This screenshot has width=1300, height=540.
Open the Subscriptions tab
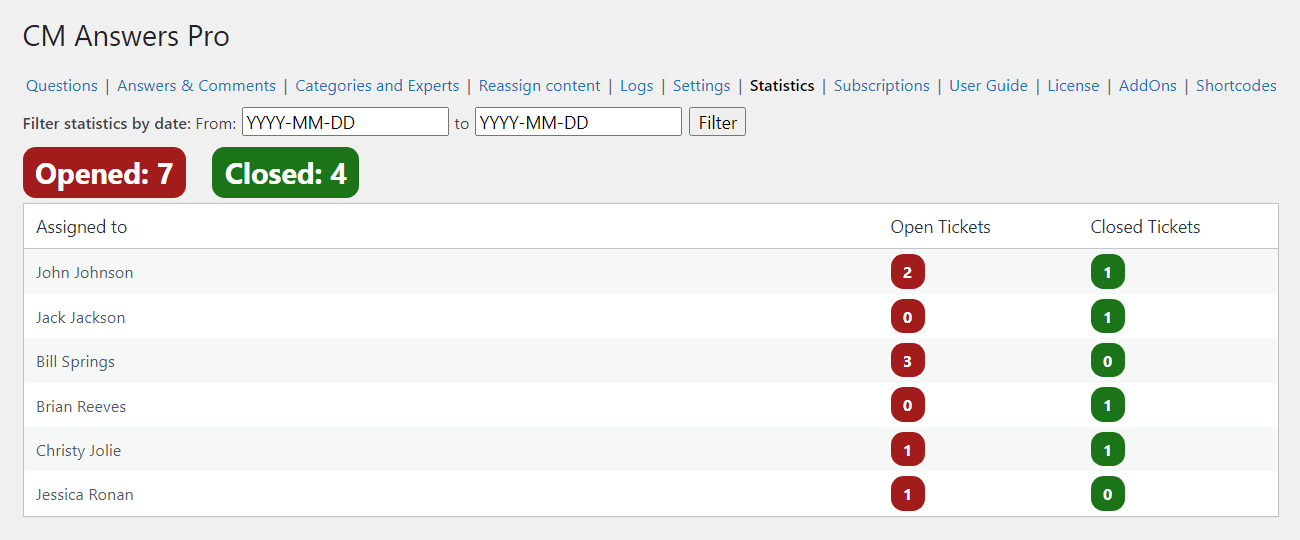(882, 86)
